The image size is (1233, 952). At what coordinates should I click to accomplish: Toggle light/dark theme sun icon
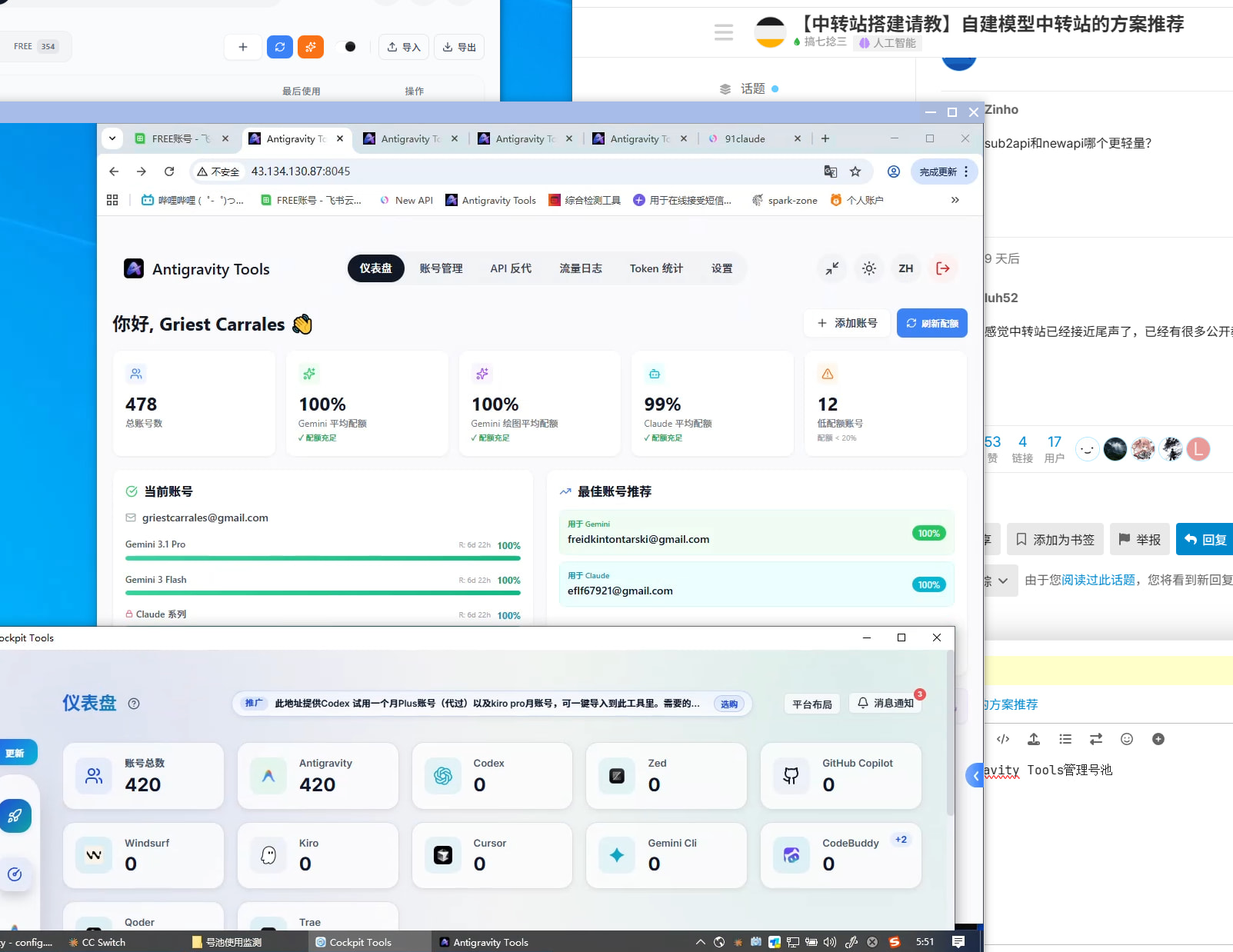(869, 268)
